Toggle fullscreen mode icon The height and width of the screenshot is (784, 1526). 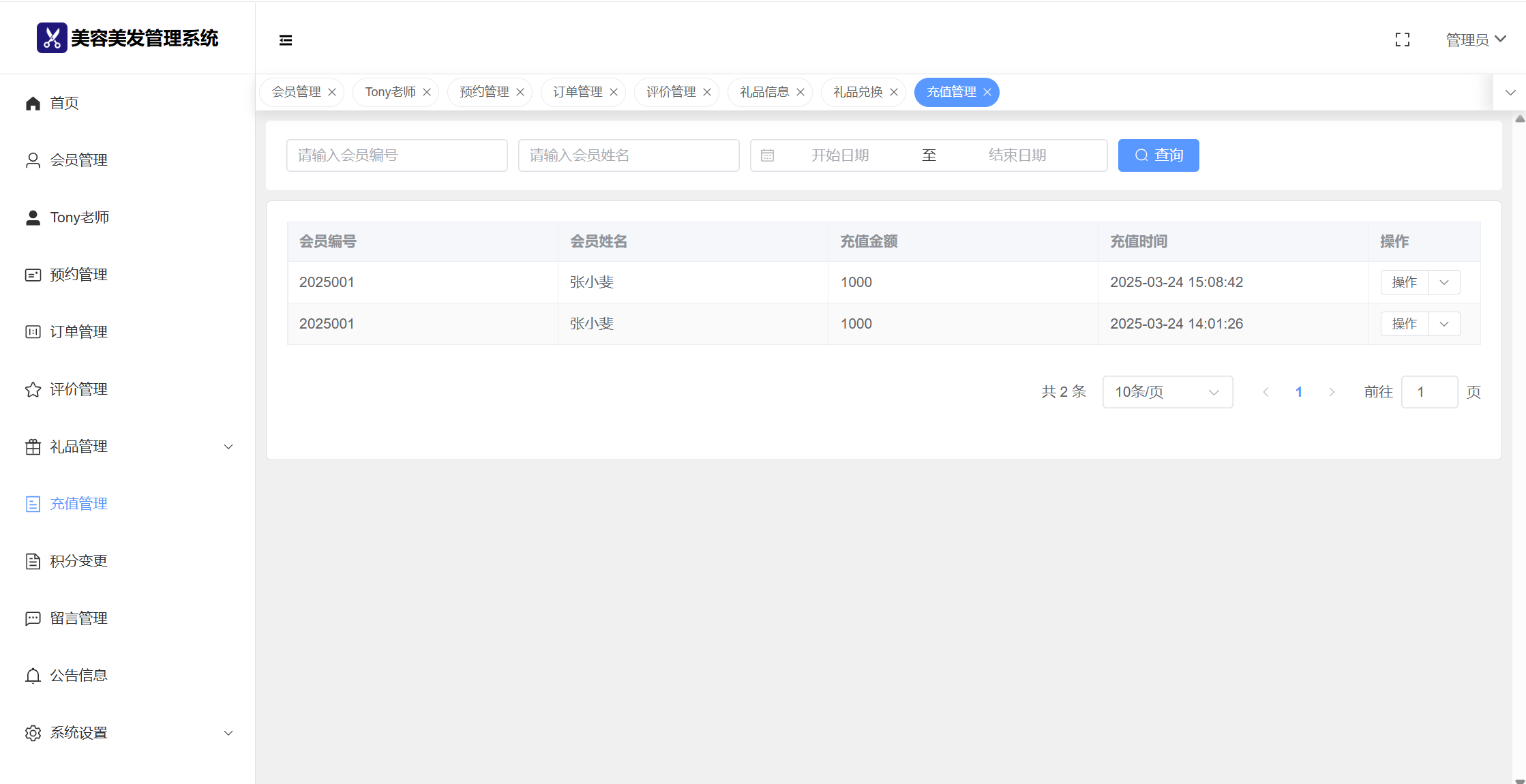pyautogui.click(x=1403, y=40)
